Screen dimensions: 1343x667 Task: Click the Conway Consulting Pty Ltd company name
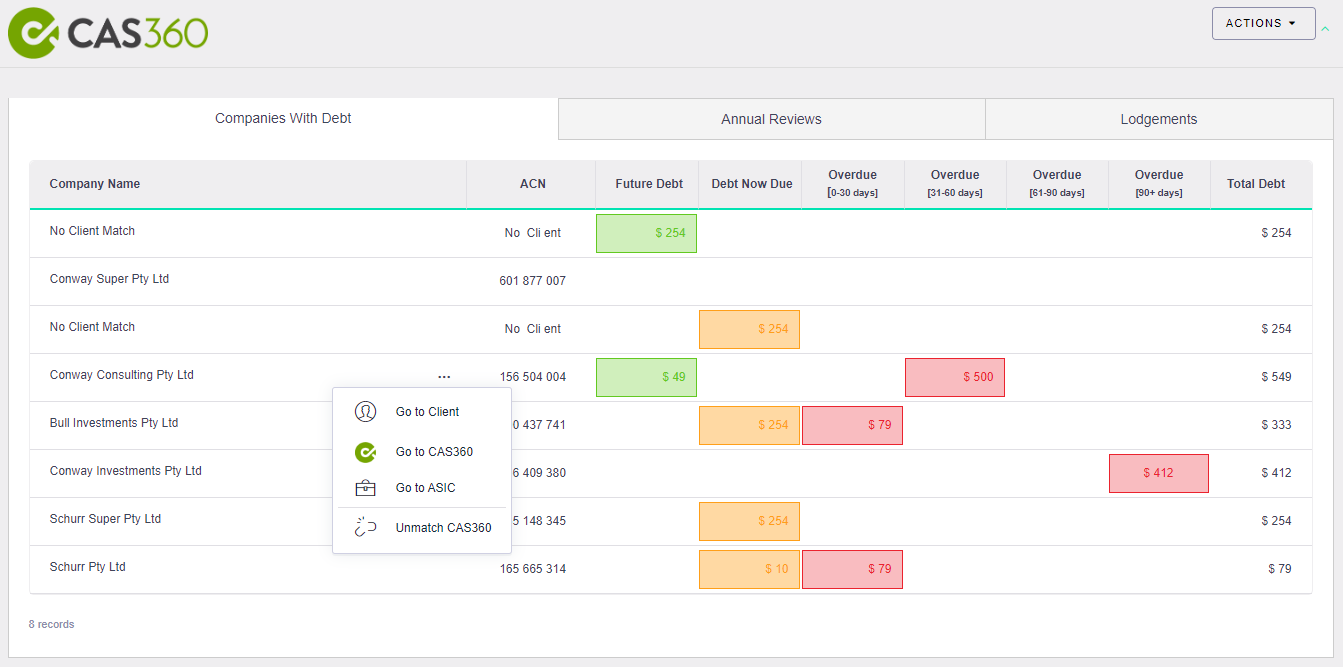(x=122, y=375)
